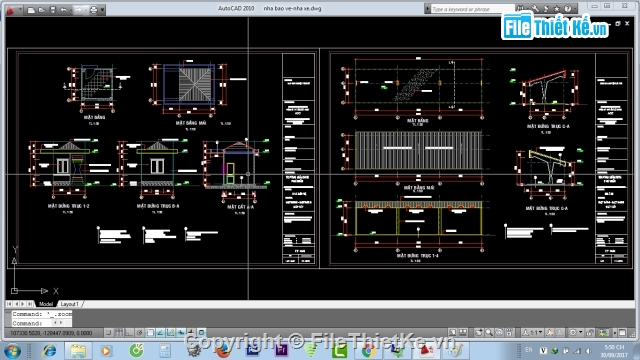This screenshot has width=640, height=360.
Task: Expand the workspace switching gear dropdown
Action: pos(576,333)
